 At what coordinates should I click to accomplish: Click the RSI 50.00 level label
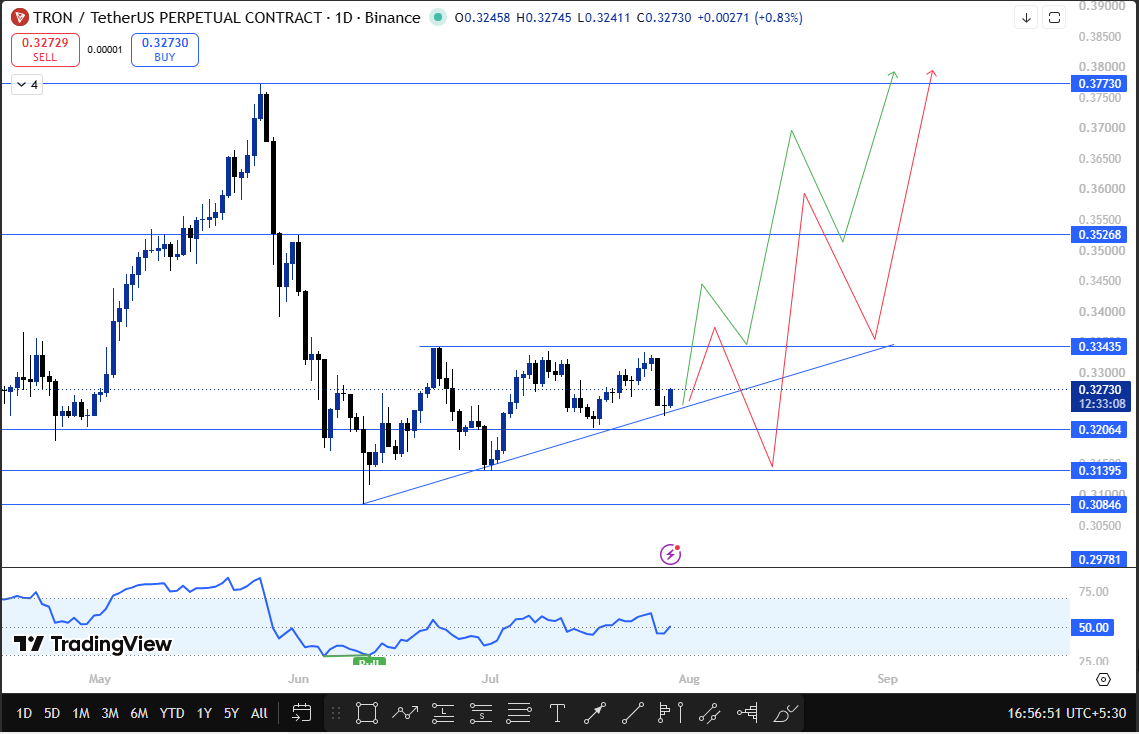(x=1093, y=627)
